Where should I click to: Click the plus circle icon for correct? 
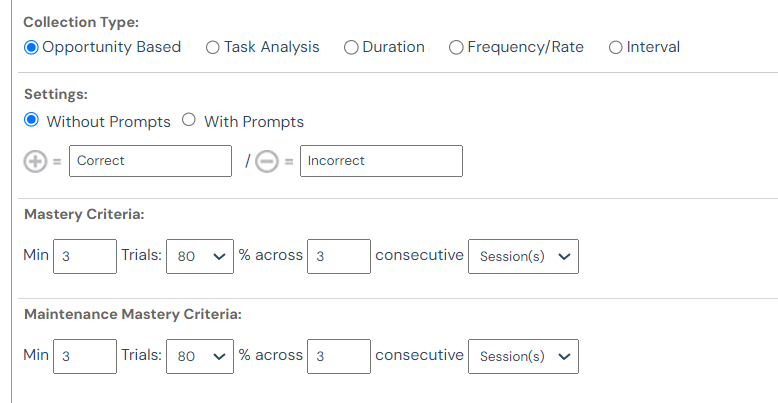pos(35,161)
